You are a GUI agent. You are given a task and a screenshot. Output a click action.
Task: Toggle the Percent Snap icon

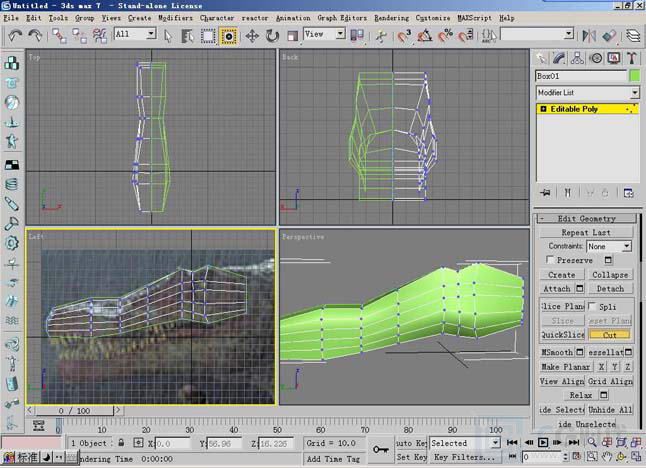click(x=445, y=36)
